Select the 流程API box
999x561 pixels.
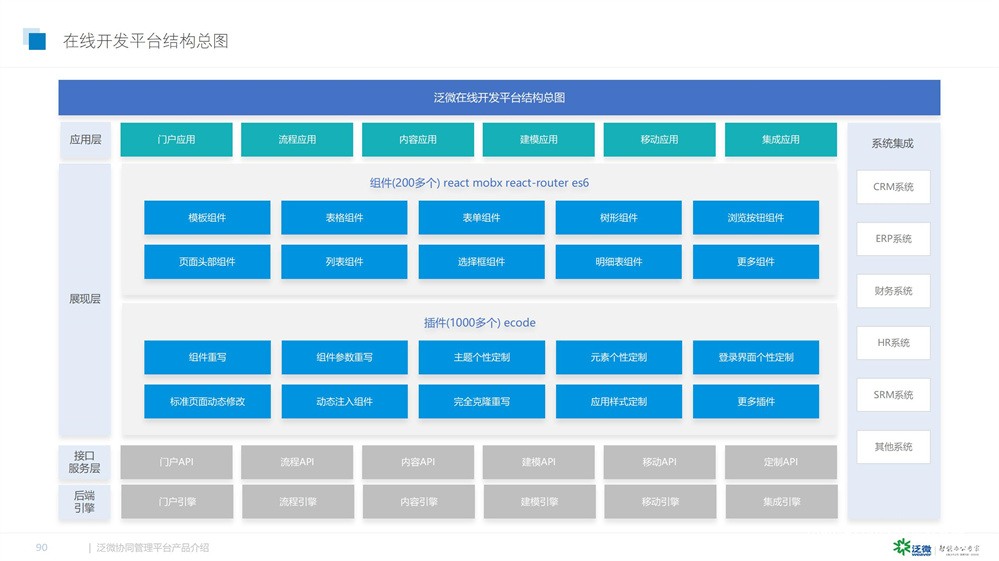297,462
